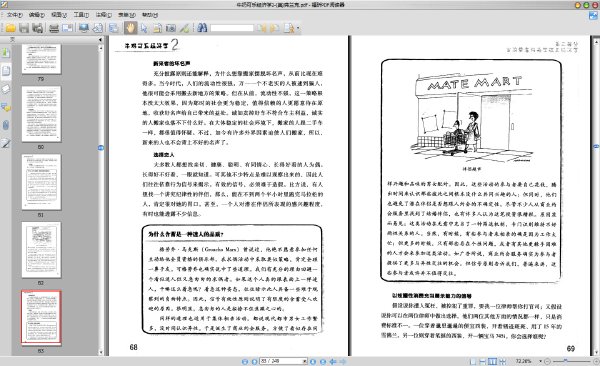Screen dimensions: 600x366
Task: Click the printer icon in the toolbar
Action: [x=54, y=28]
